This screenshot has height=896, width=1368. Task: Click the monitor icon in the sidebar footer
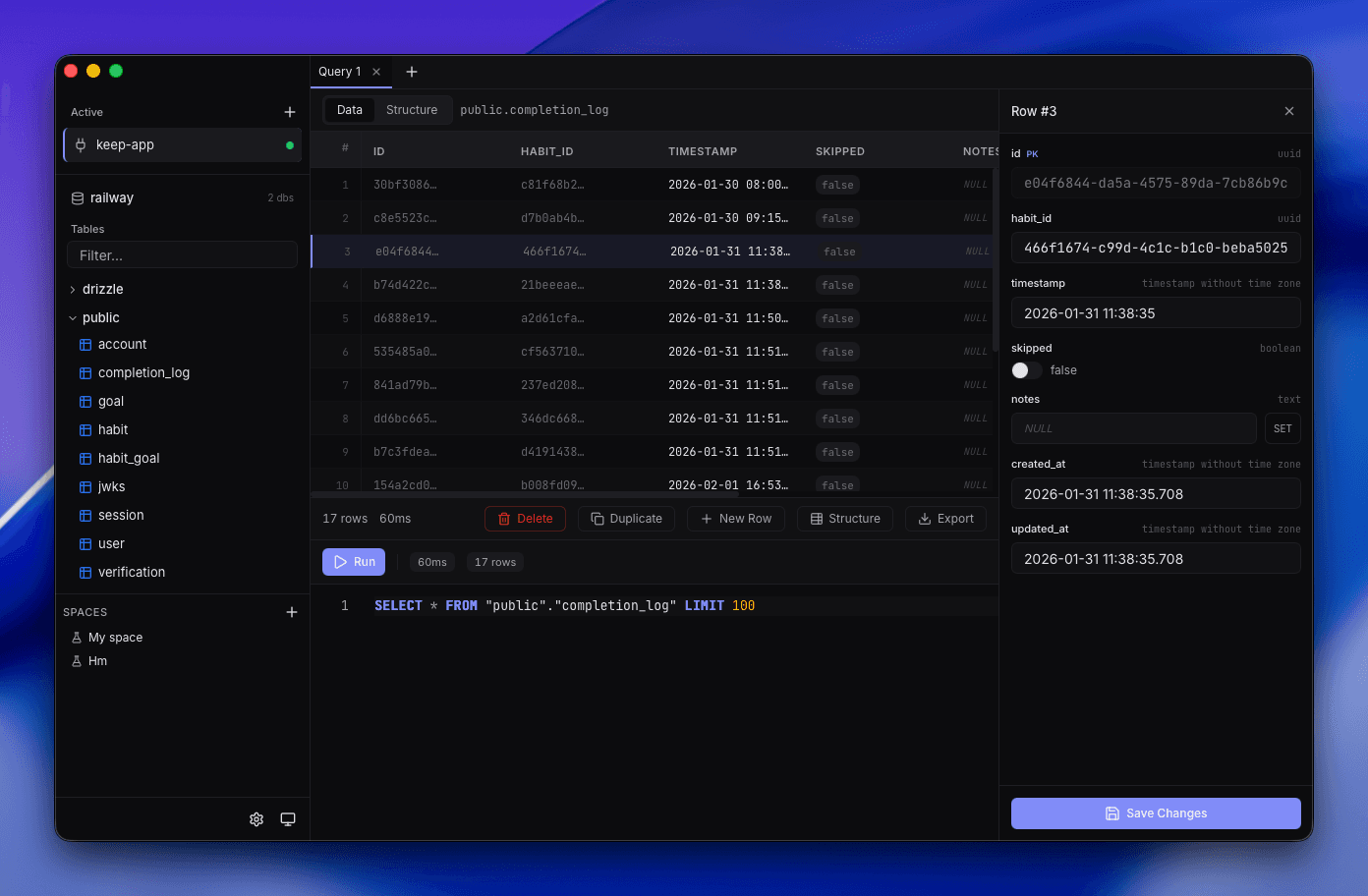pyautogui.click(x=287, y=818)
